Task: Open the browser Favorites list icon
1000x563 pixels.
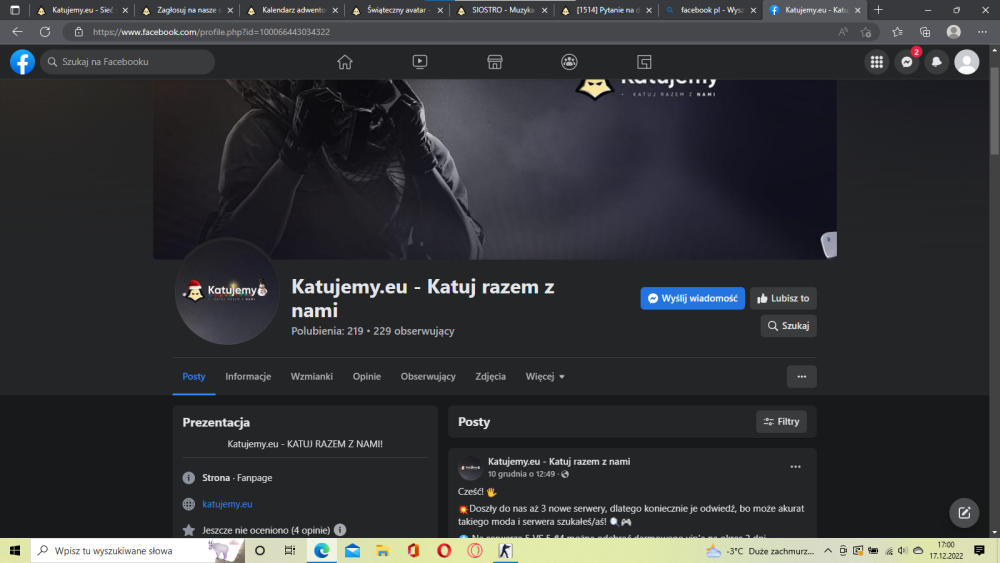Action: tap(897, 32)
